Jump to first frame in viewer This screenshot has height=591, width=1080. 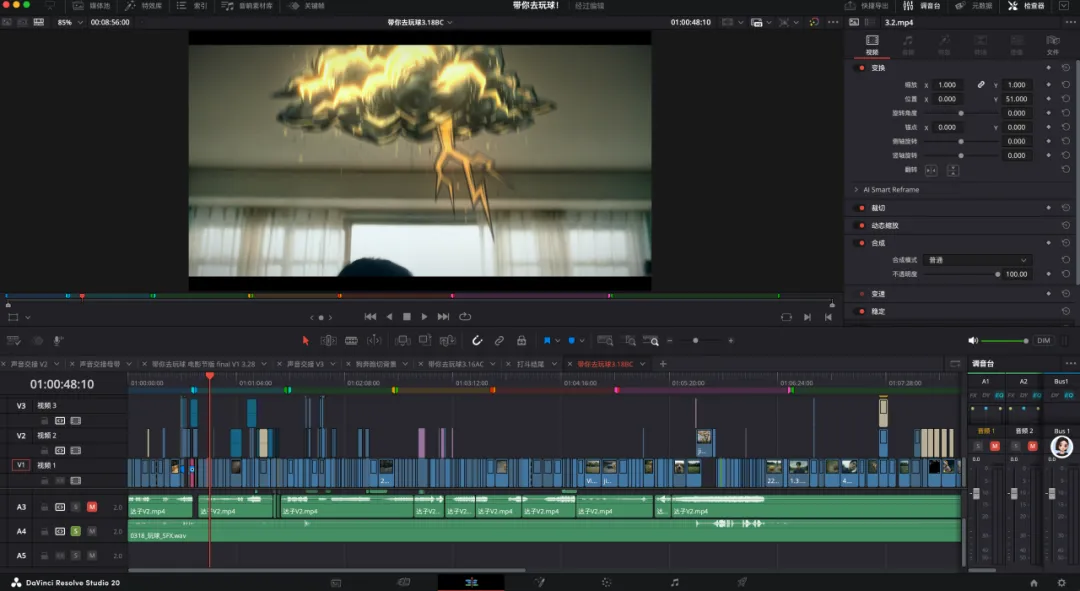click(x=370, y=317)
